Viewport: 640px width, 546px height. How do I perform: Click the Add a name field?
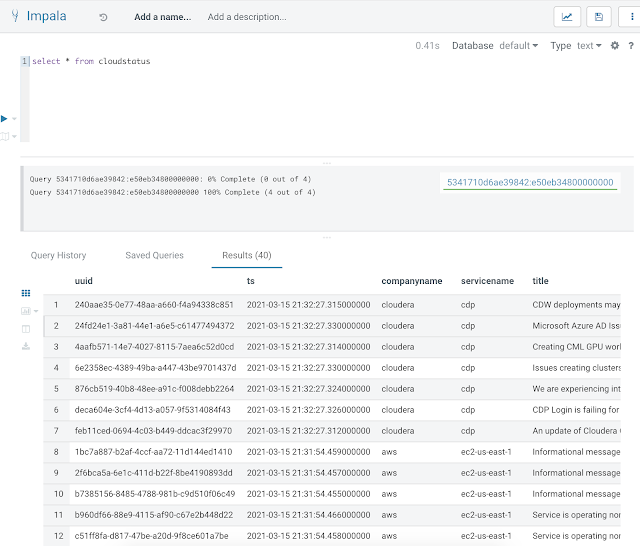click(162, 17)
